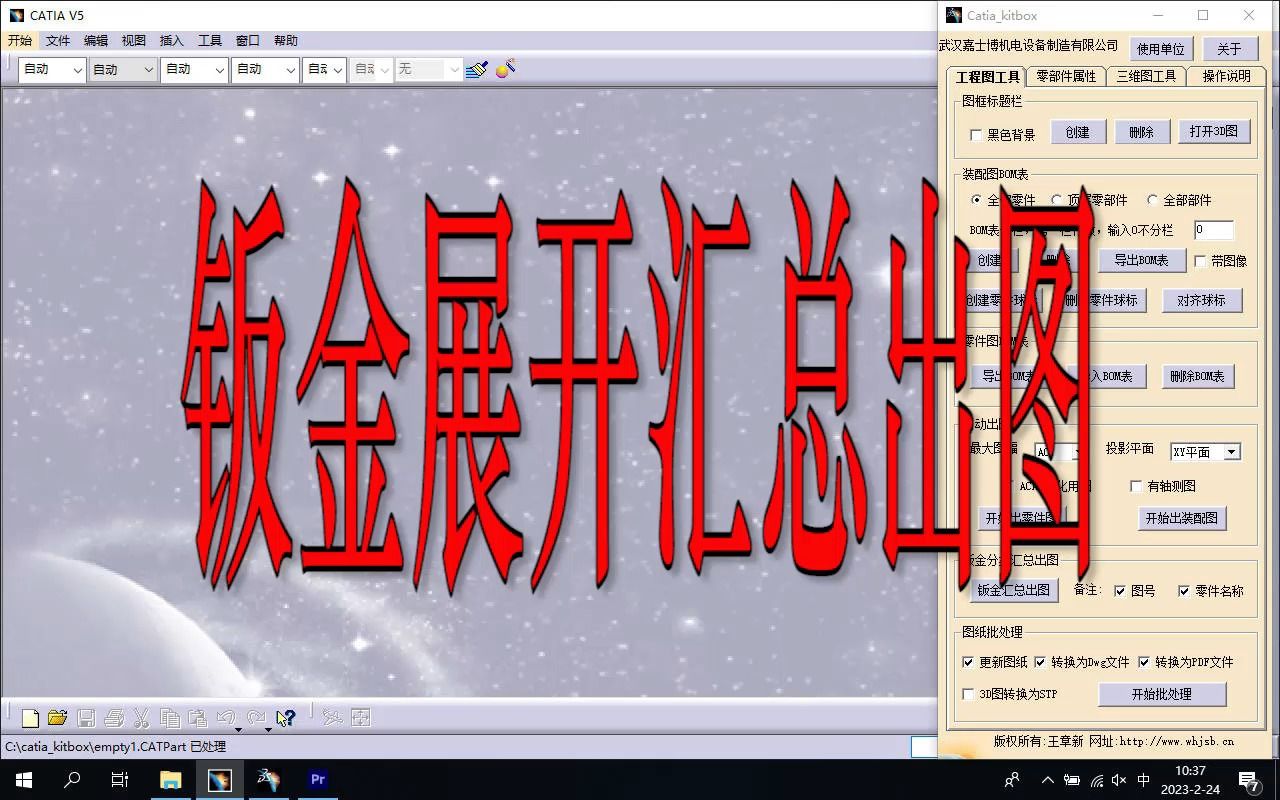The height and width of the screenshot is (800, 1280).
Task: Click the 打开3D图 button
Action: (1215, 131)
